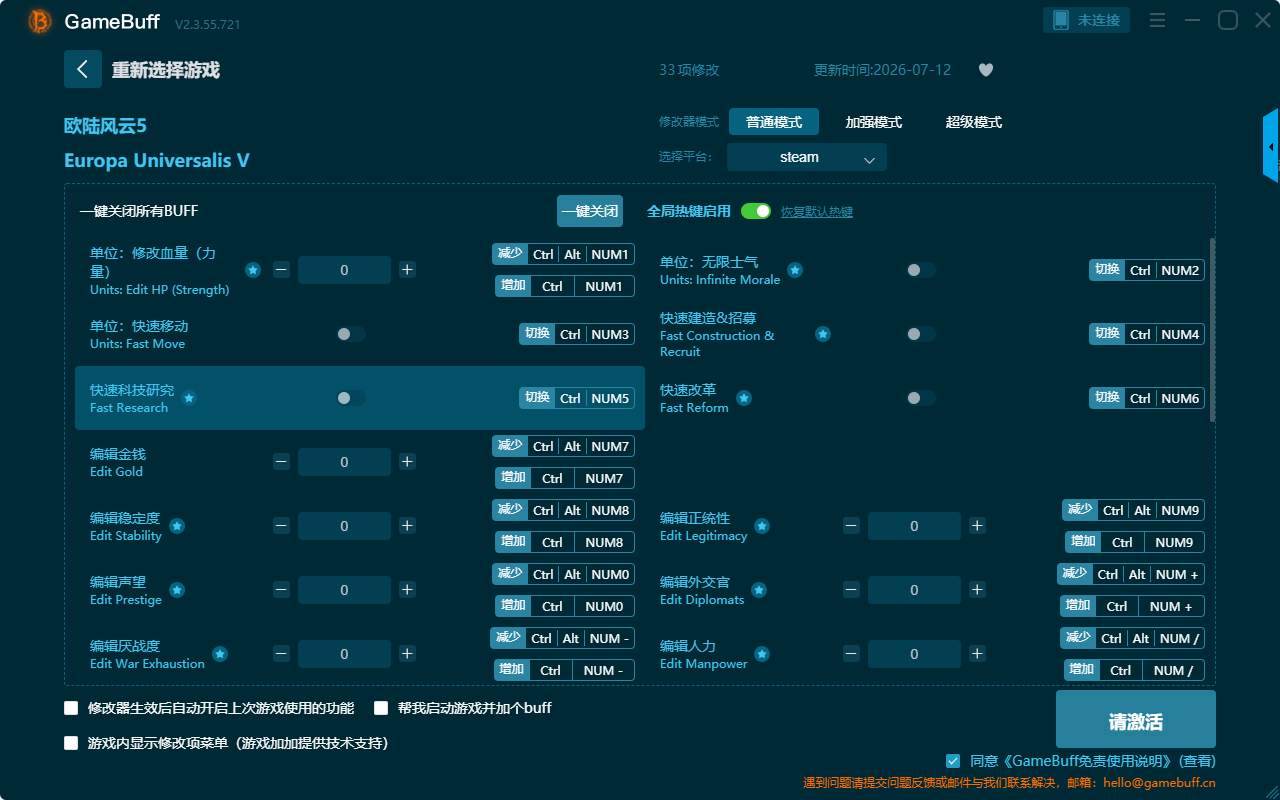This screenshot has width=1280, height=800.
Task: Click Ctrl NUM9 increase hotkey for Legitimacy
Action: pyautogui.click(x=1135, y=542)
